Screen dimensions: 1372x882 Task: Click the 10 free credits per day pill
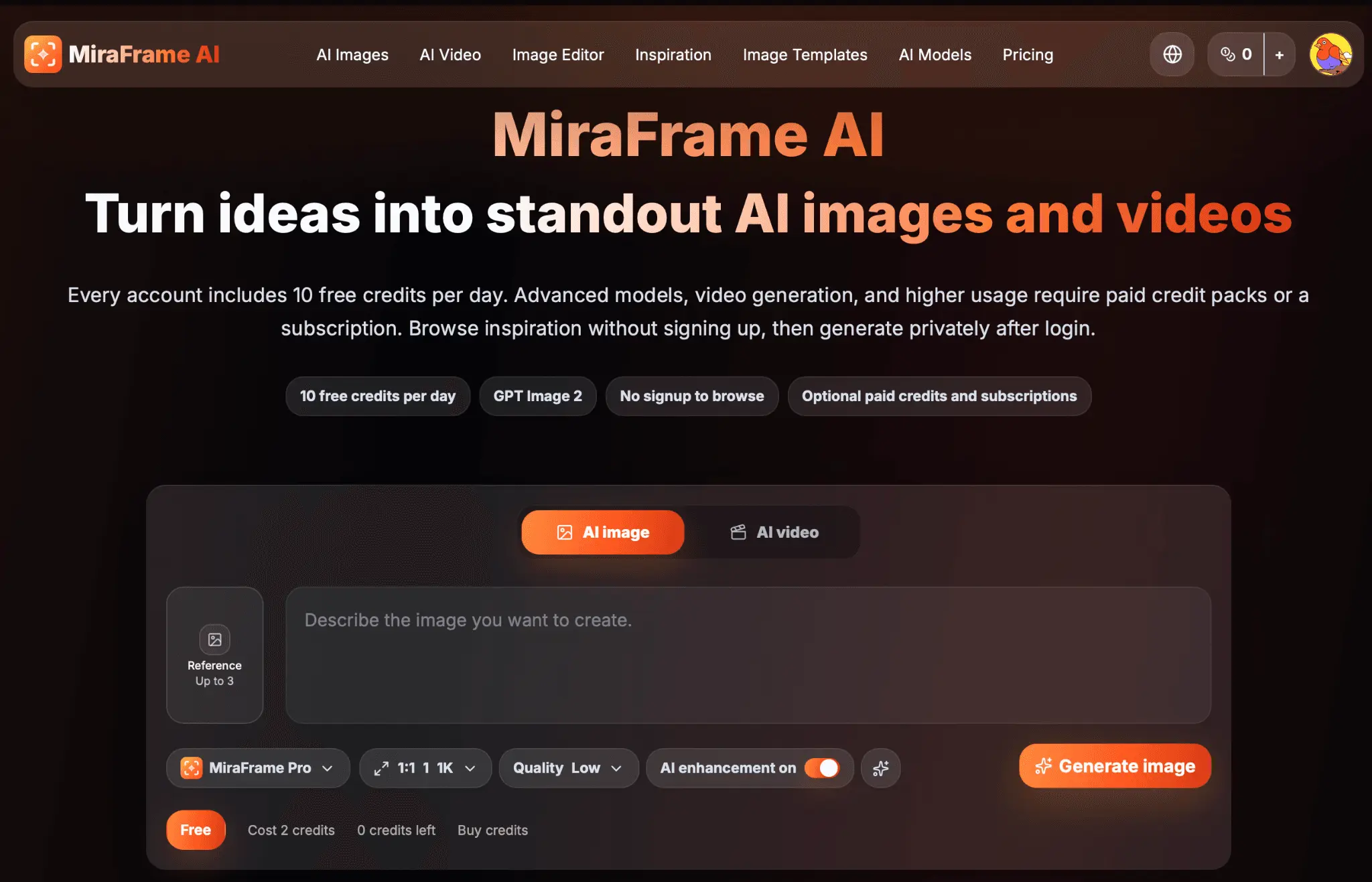pos(378,396)
